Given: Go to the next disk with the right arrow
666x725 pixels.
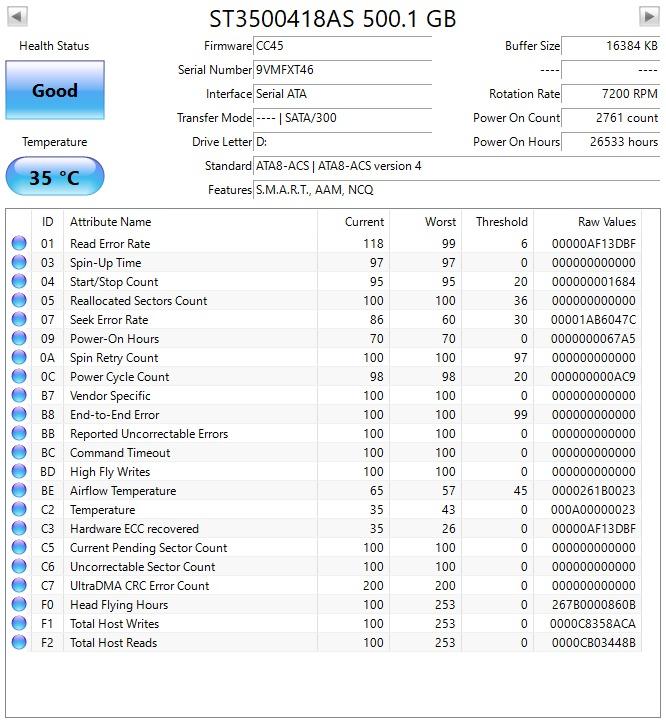Looking at the screenshot, I should tap(649, 17).
